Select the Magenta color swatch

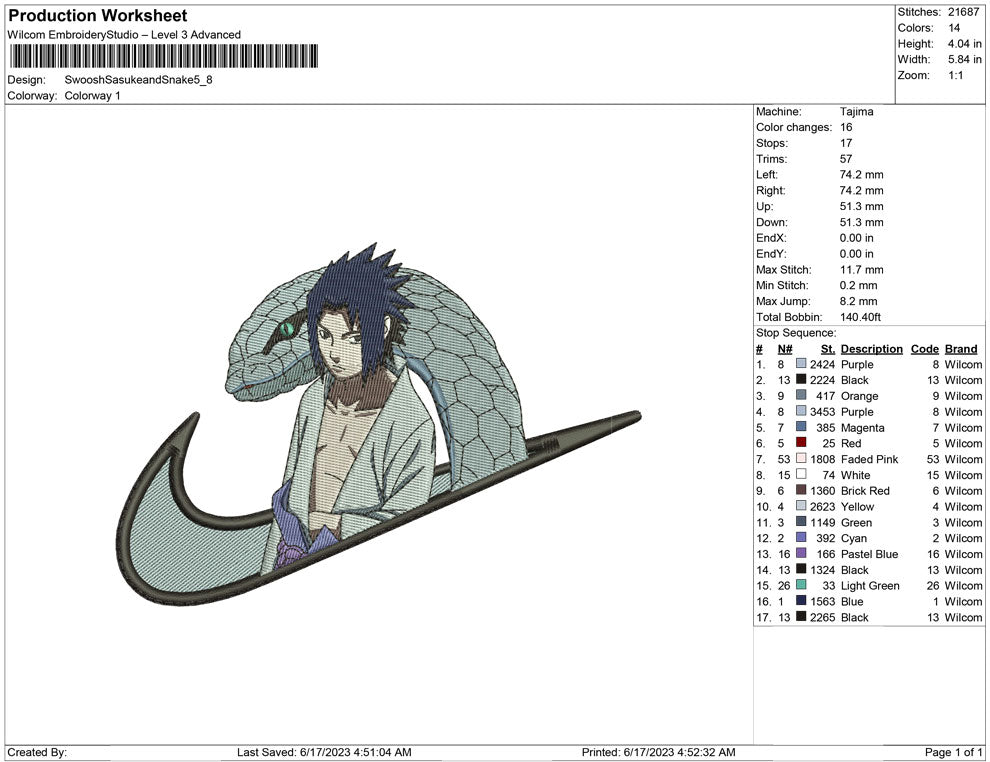click(x=801, y=427)
